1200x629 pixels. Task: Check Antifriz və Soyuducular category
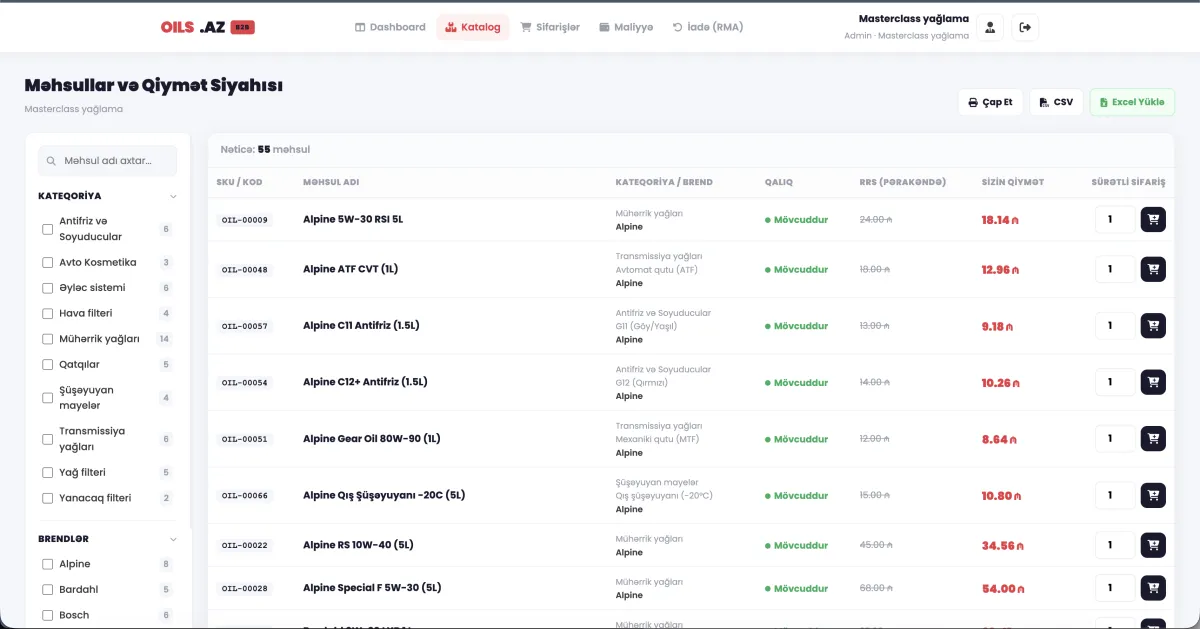coord(47,229)
